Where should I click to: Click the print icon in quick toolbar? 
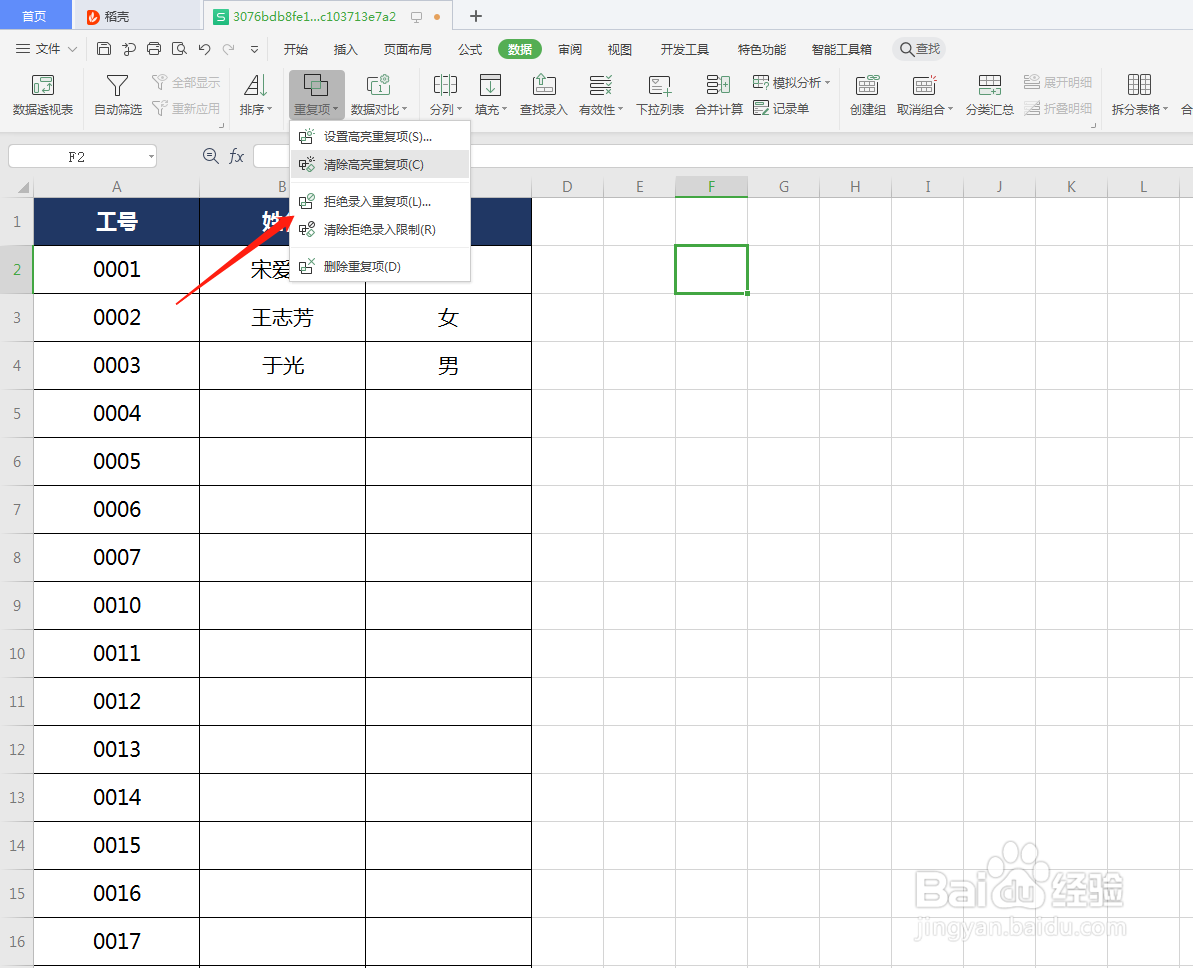[154, 49]
